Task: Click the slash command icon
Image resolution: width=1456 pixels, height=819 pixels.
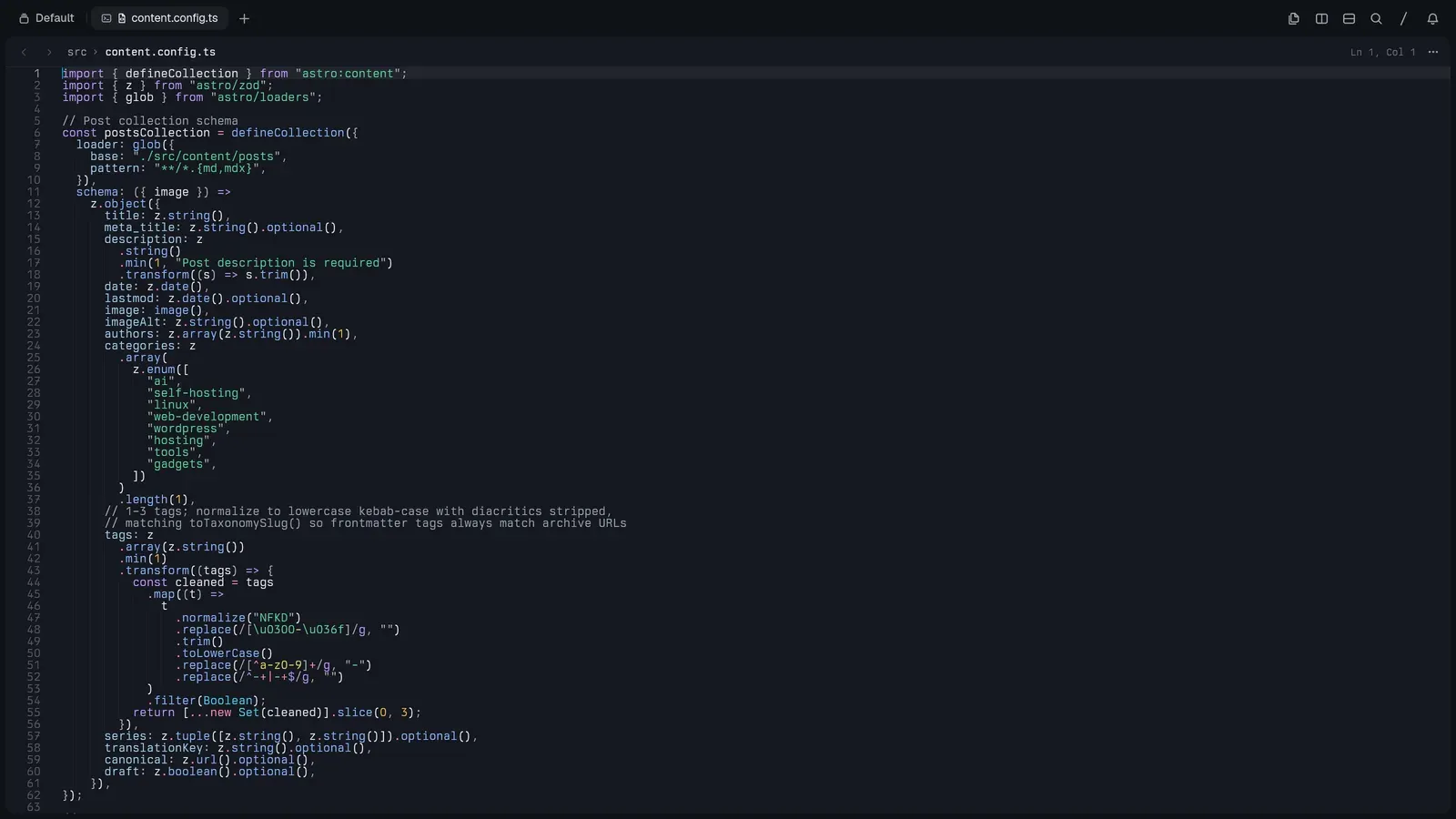Action: [x=1404, y=18]
